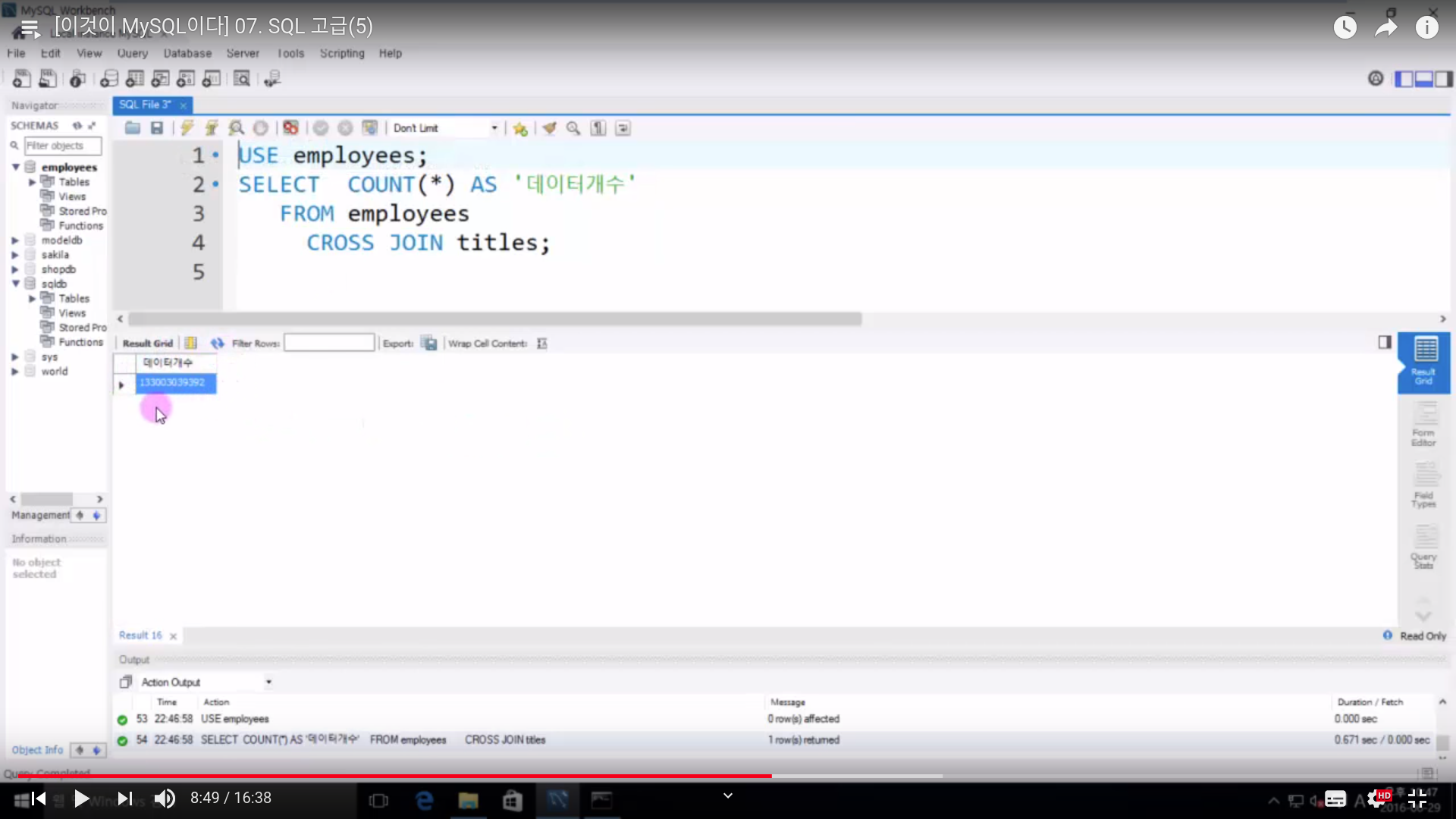Click the reconnect to DBMS icon

tap(272, 78)
